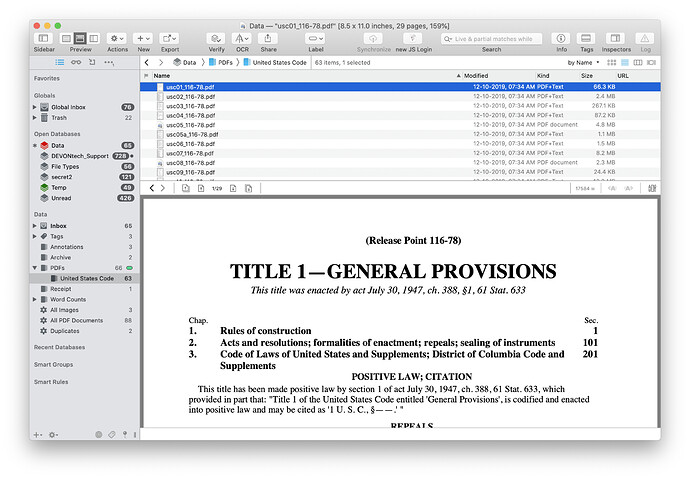Open the Info panel icon

[x=561, y=37]
